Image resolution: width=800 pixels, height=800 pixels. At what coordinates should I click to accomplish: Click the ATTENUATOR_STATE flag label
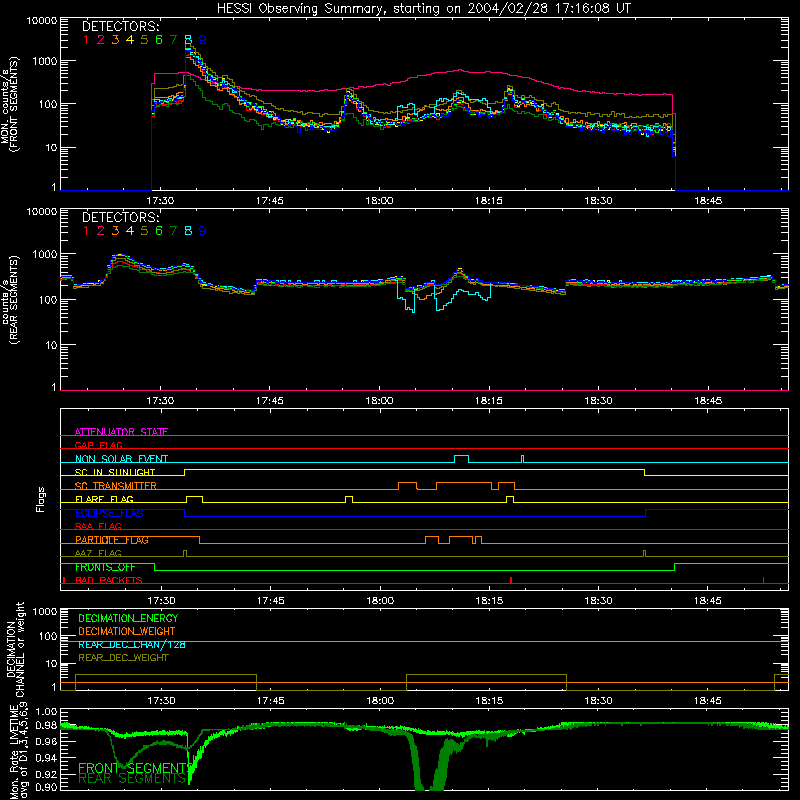[121, 432]
